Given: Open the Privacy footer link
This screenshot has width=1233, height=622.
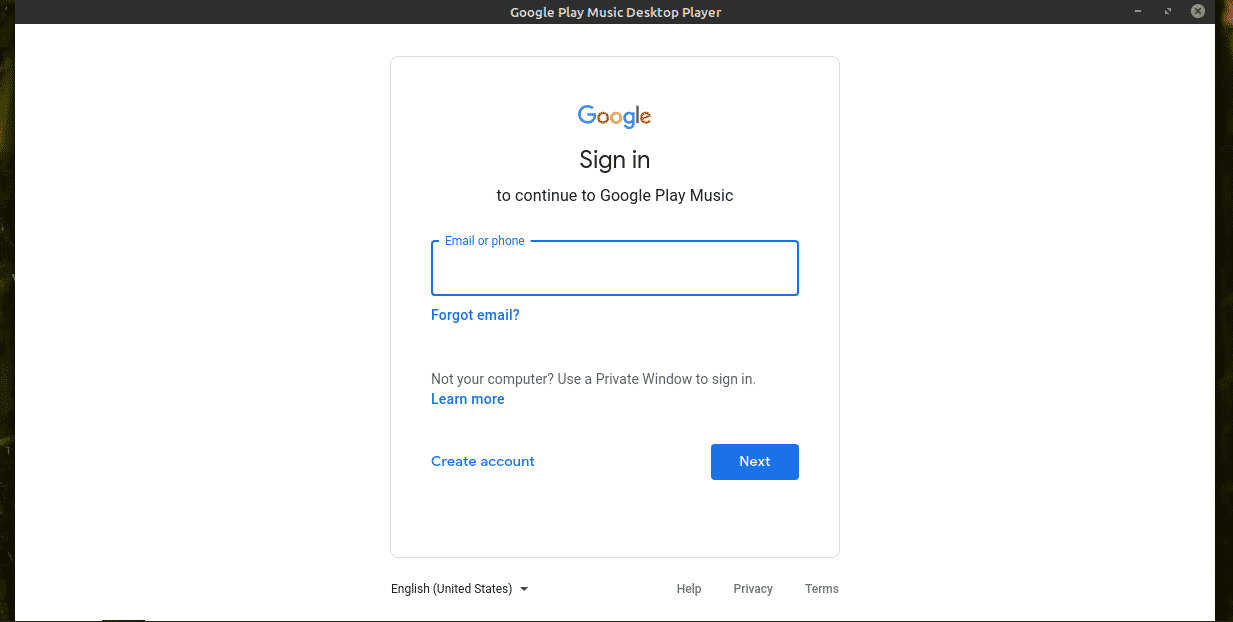Looking at the screenshot, I should point(753,589).
